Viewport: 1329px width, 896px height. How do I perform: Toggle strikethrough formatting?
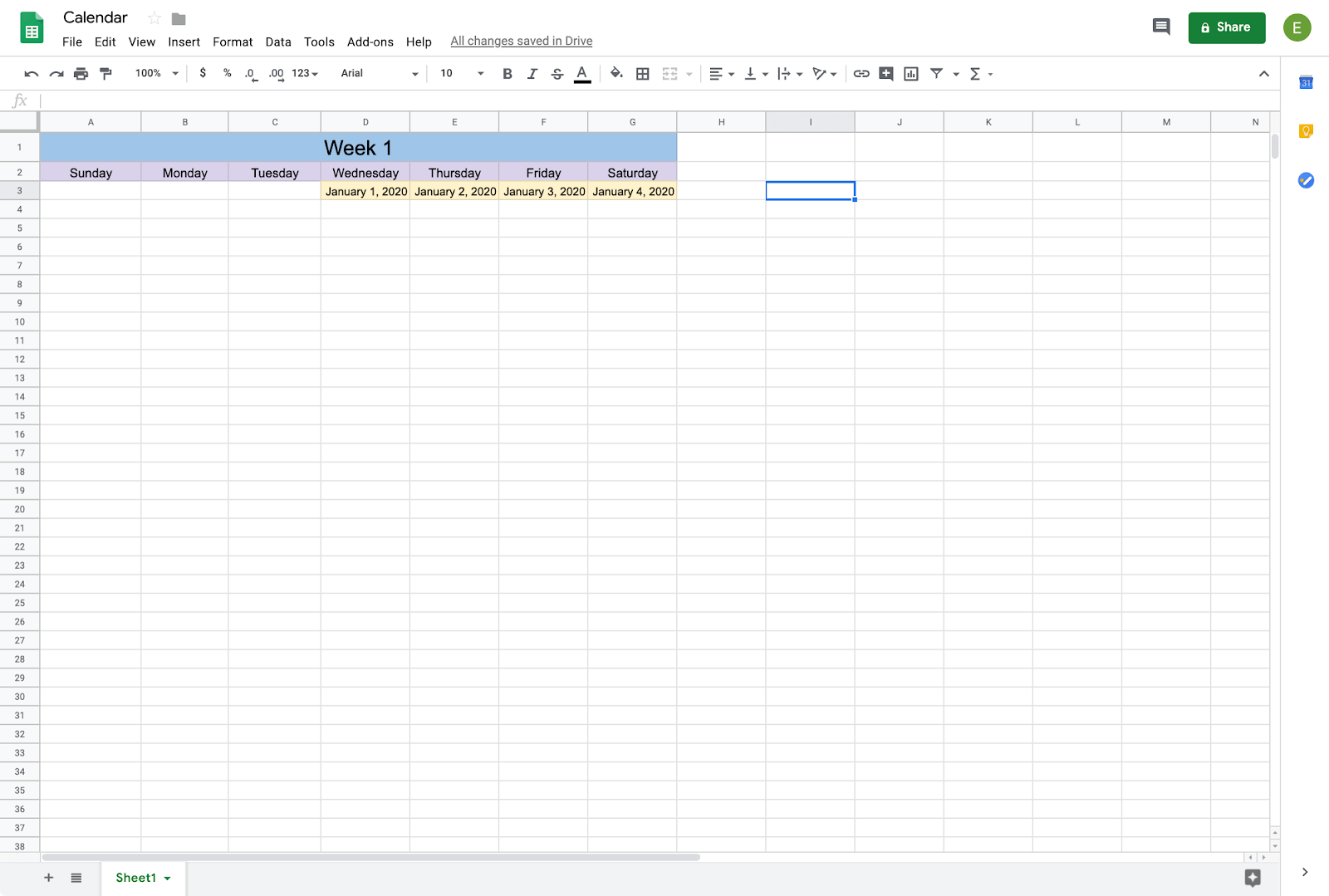(557, 74)
